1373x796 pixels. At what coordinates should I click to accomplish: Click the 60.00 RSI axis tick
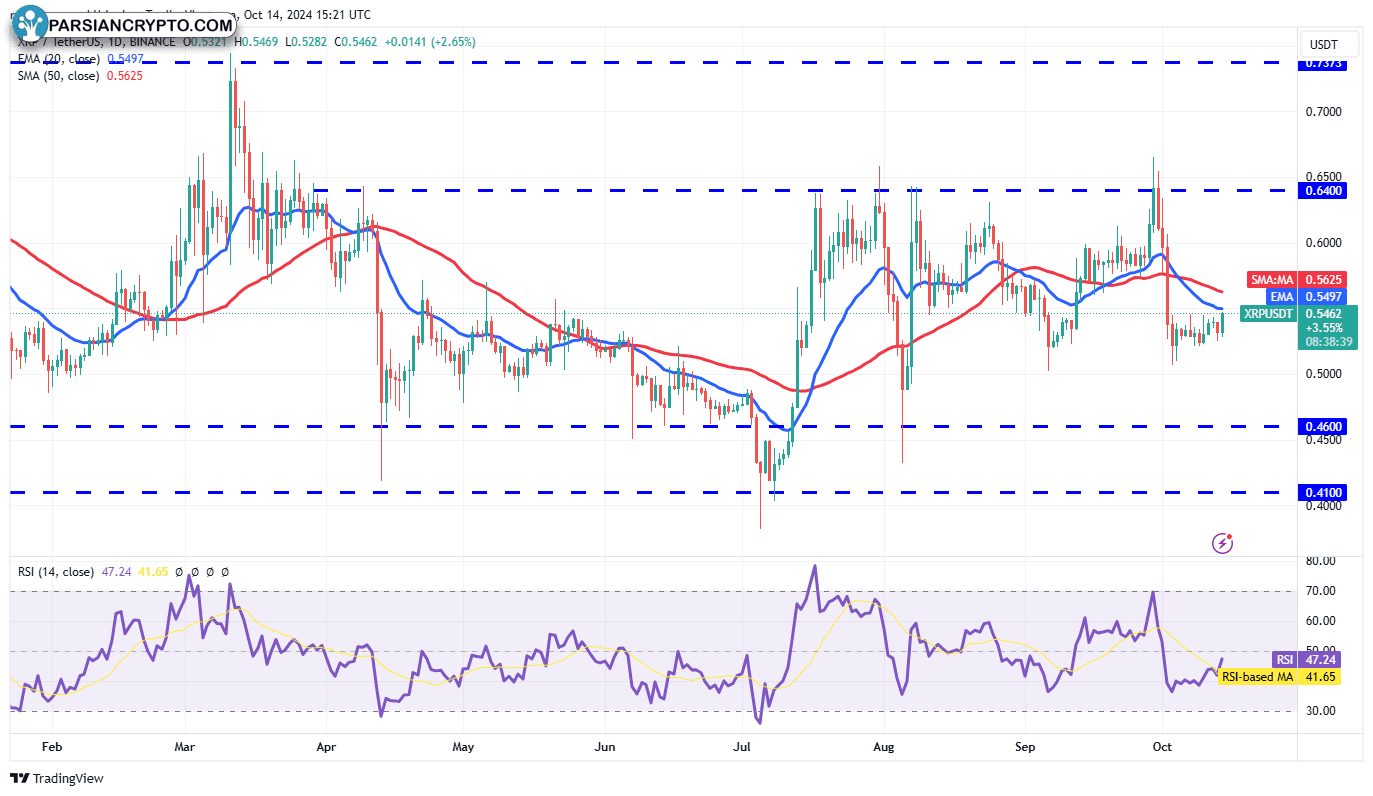tap(1322, 621)
